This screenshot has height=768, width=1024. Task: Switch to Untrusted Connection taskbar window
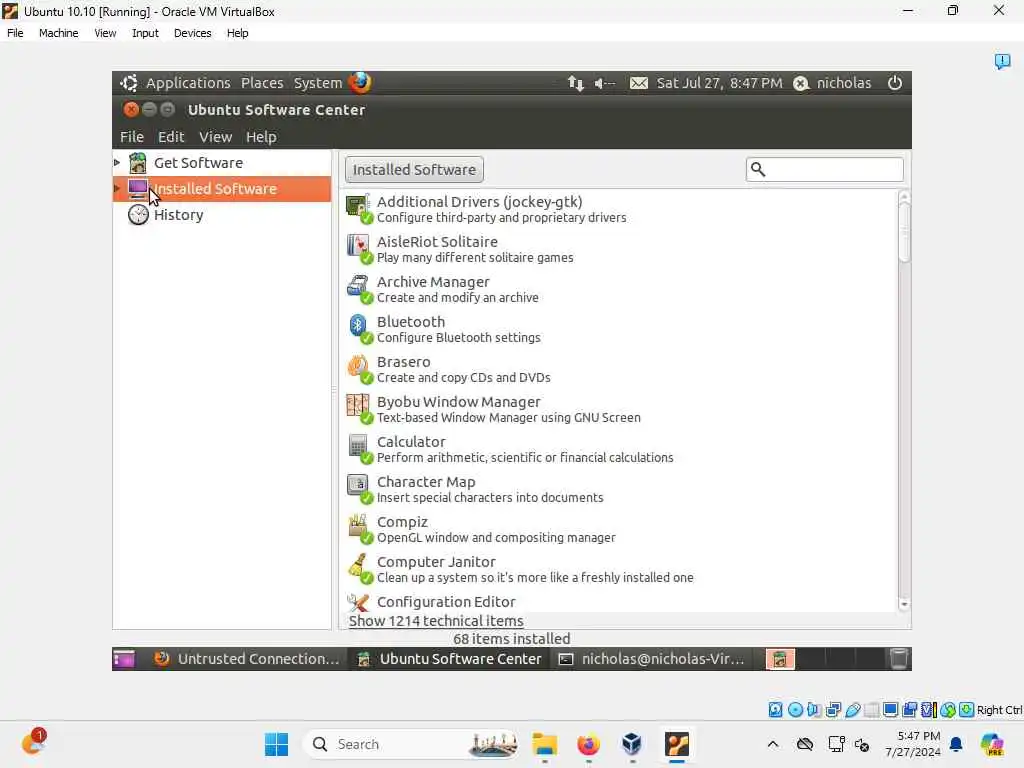click(246, 659)
